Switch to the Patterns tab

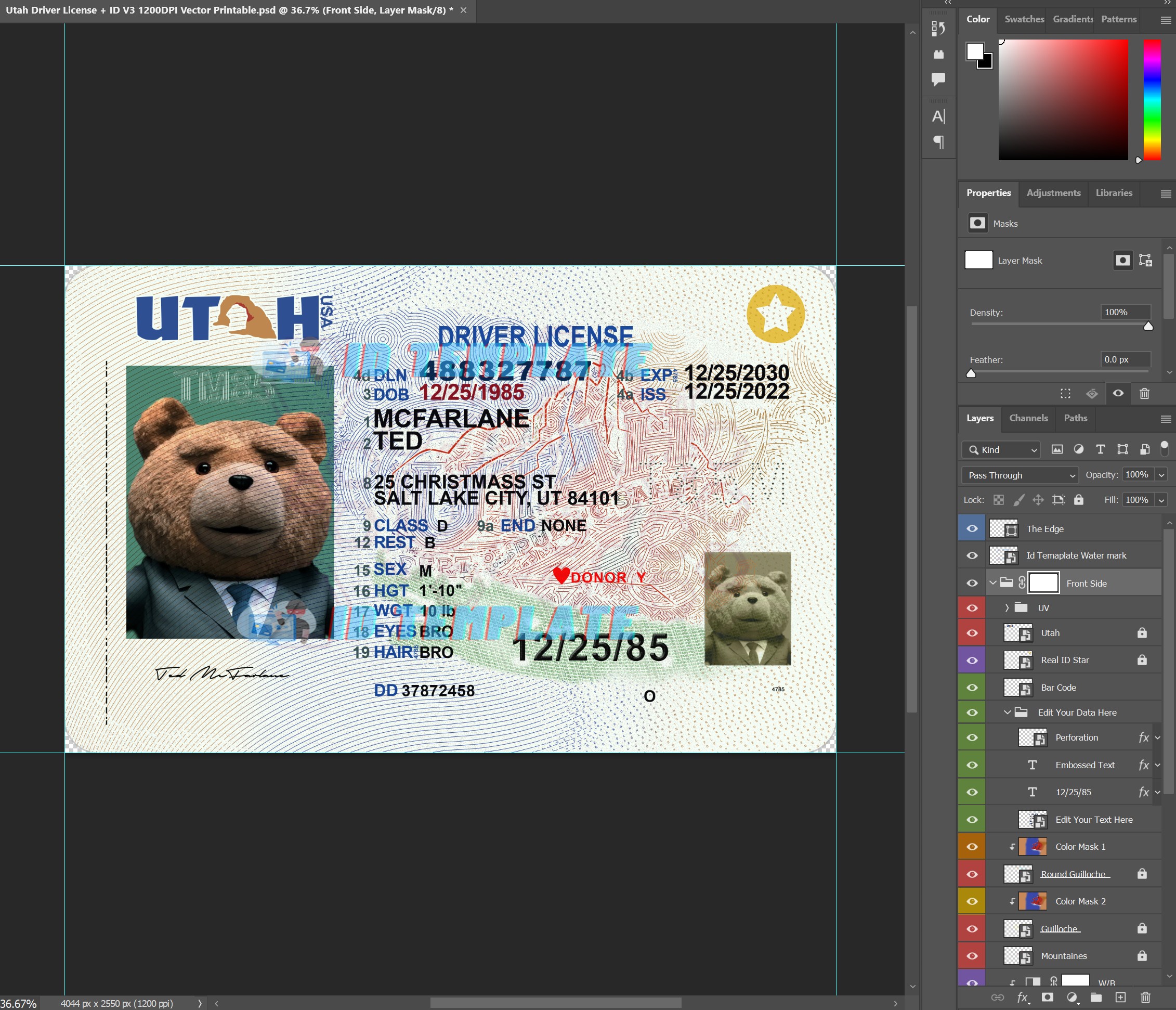tap(1119, 19)
